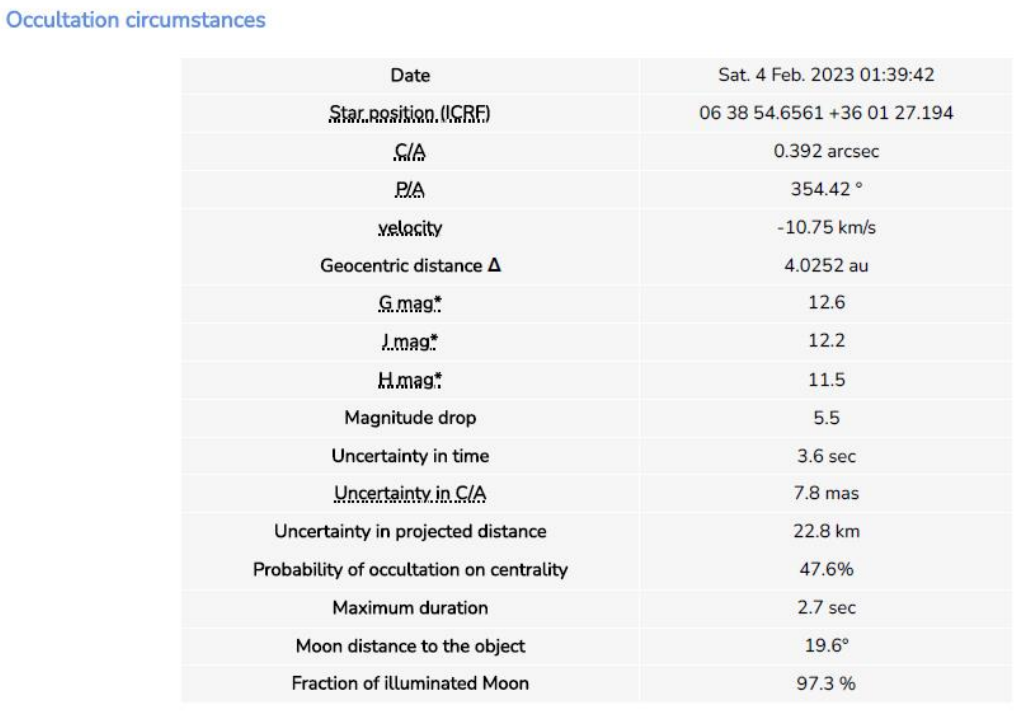Click the 354.42 ° position angle value
This screenshot has width=1020, height=712.
click(826, 189)
